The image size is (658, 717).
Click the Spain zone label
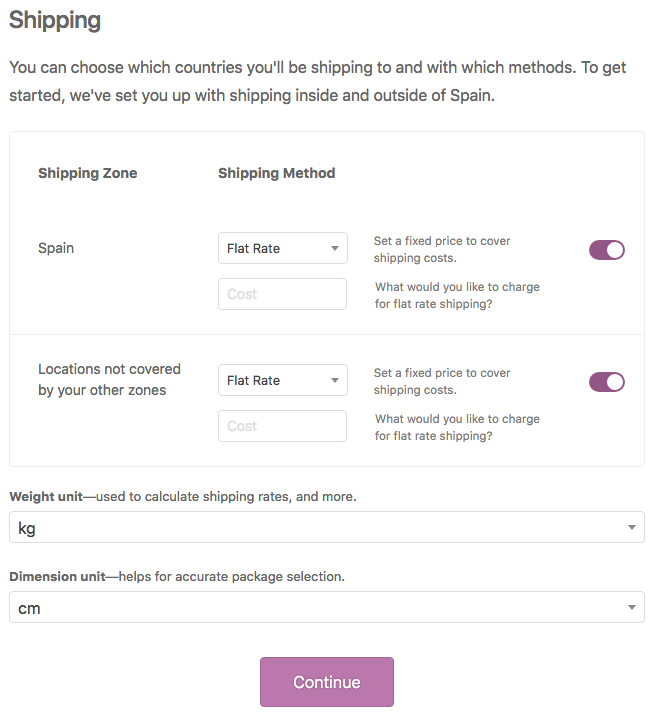click(x=56, y=248)
